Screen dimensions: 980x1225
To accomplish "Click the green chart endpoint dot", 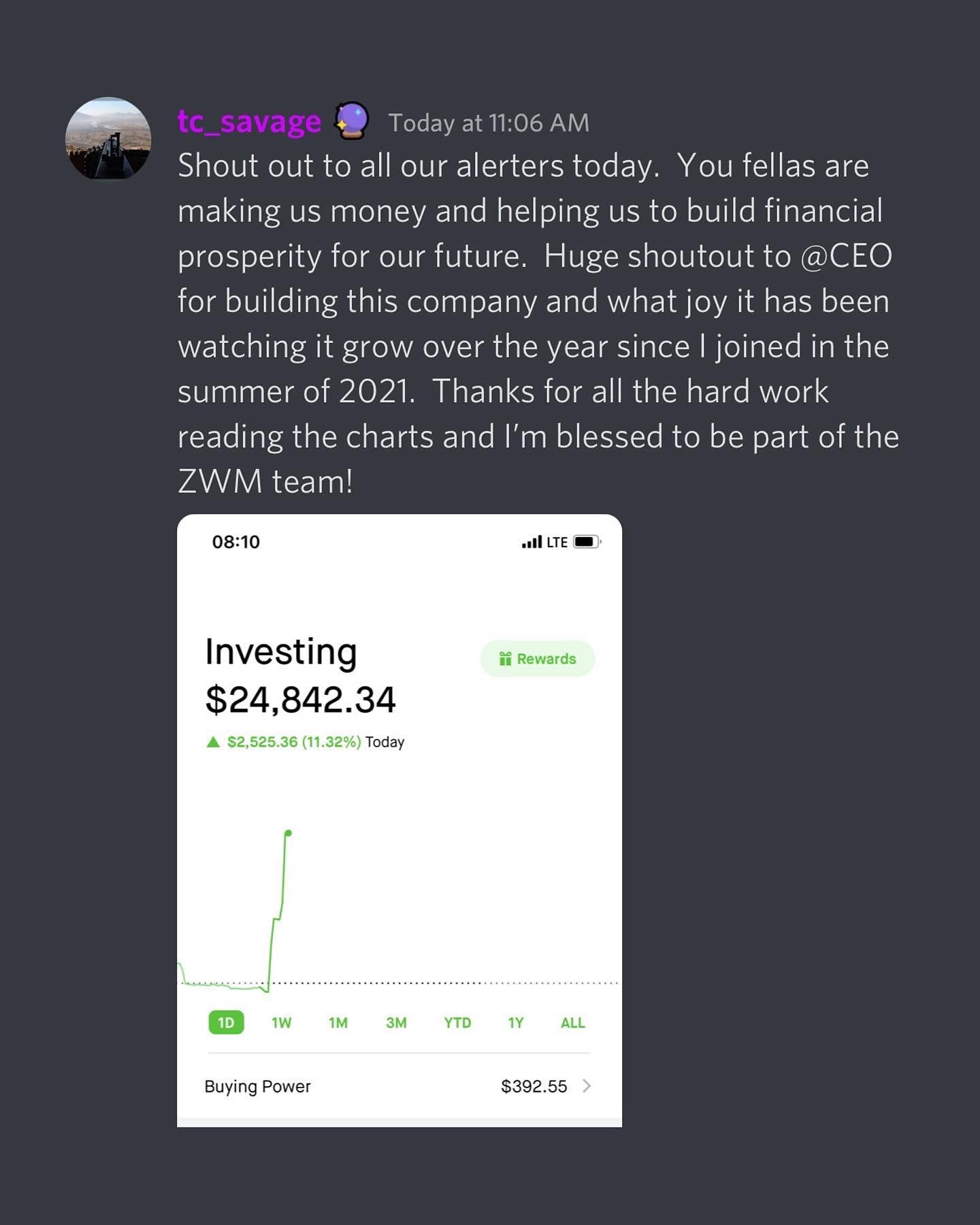I will pyautogui.click(x=289, y=833).
